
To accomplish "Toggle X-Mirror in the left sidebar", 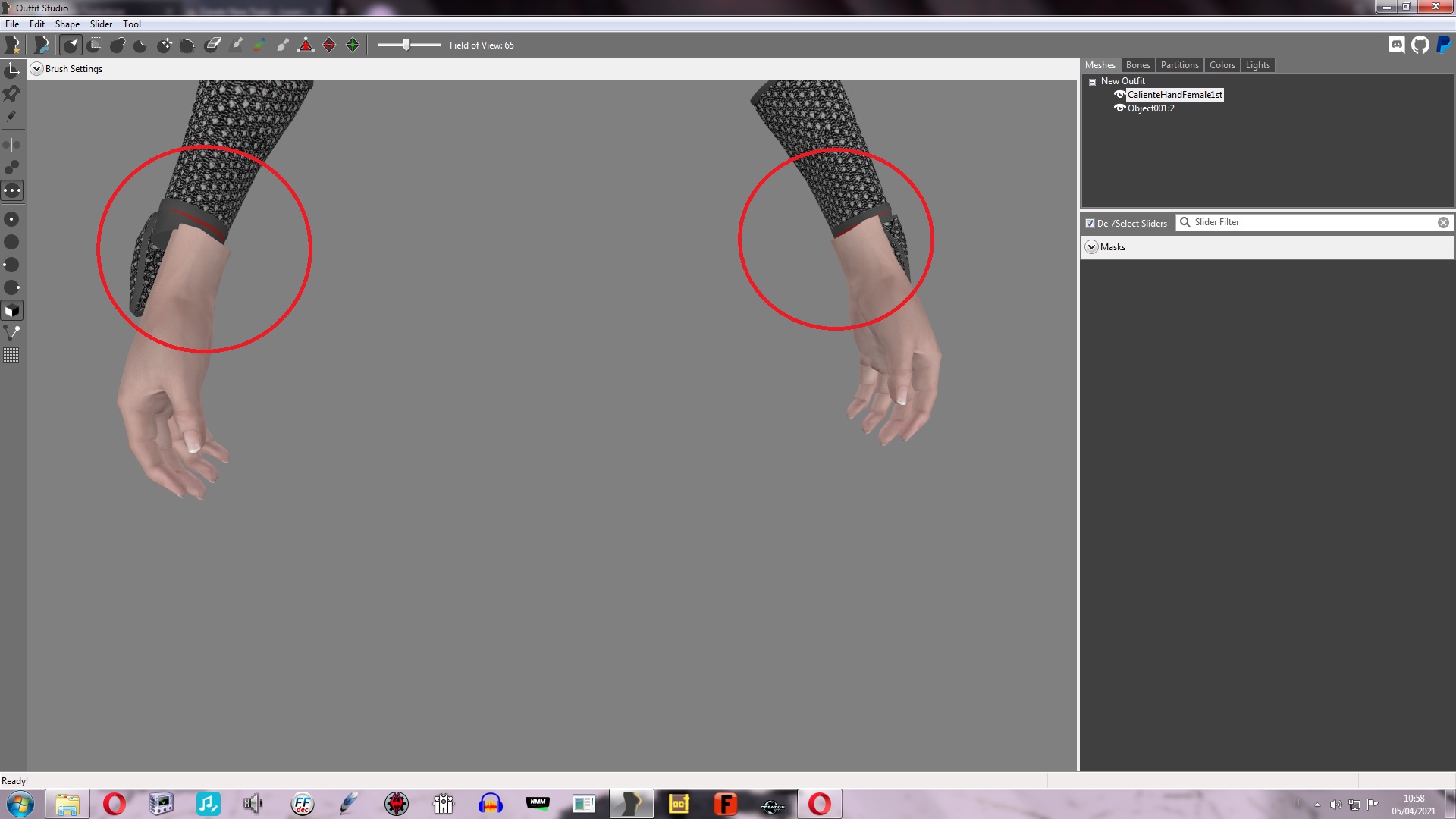I will (x=12, y=144).
